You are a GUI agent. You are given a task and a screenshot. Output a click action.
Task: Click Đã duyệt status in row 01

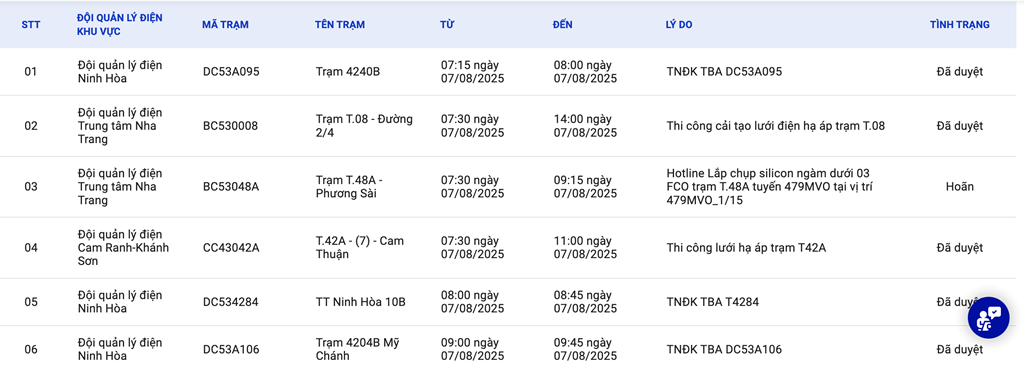(x=959, y=72)
